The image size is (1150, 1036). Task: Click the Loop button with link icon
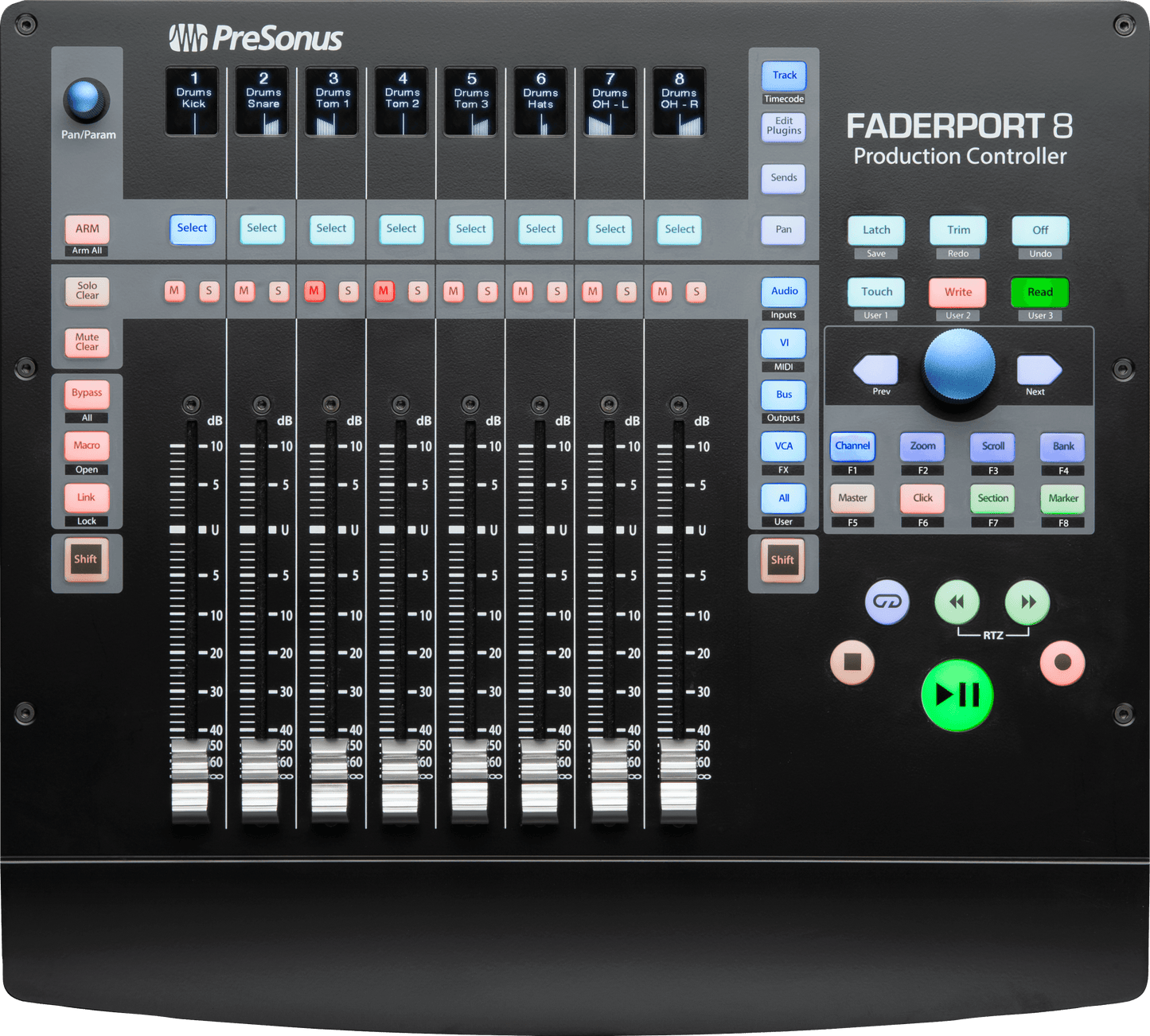click(x=887, y=602)
